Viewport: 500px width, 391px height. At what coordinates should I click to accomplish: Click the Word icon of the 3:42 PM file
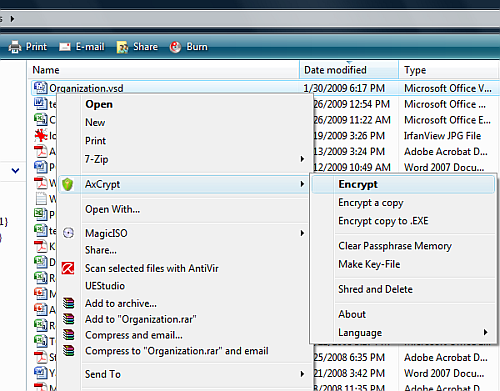click(40, 373)
